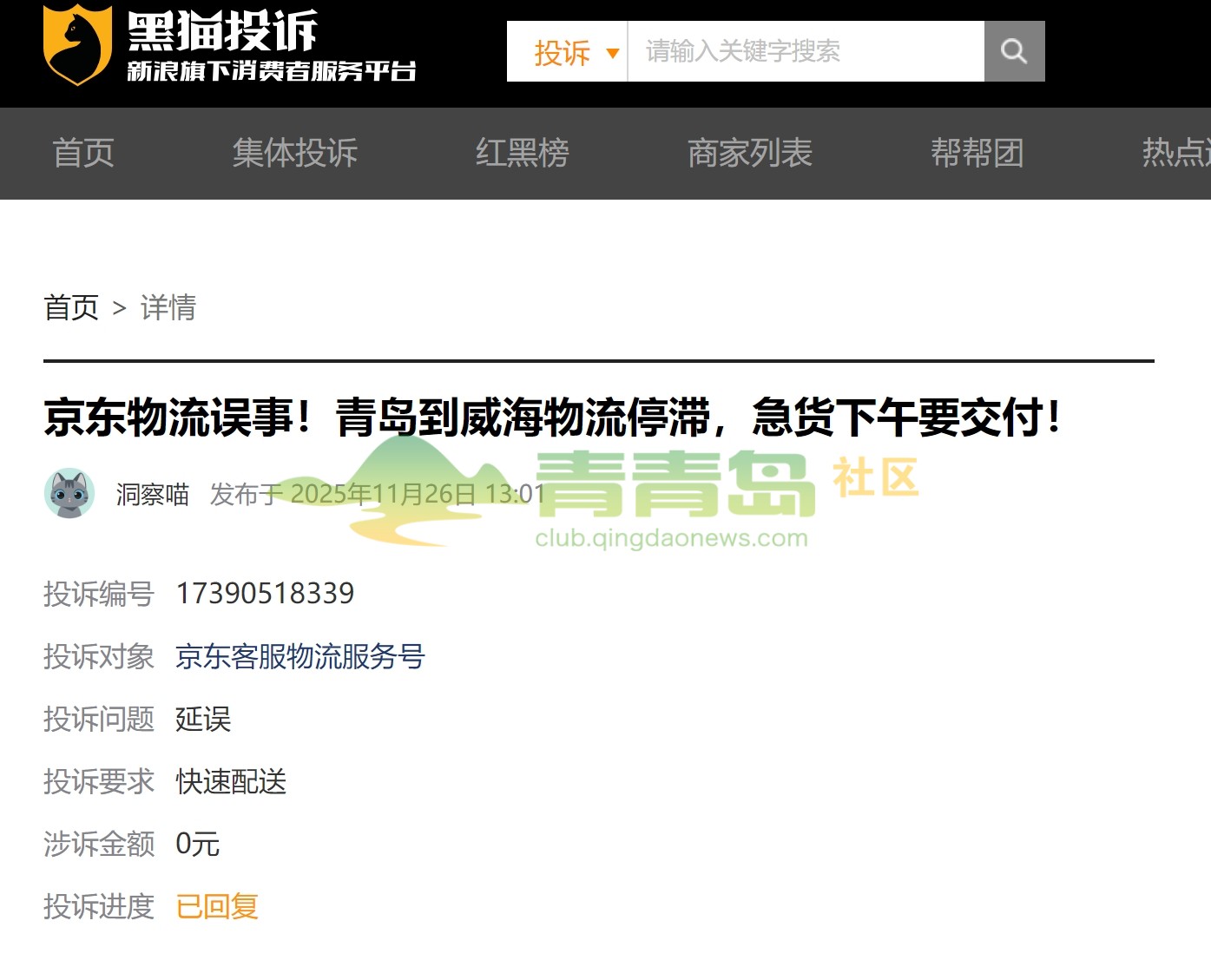Image resolution: width=1211 pixels, height=980 pixels.
Task: Click the complaint number 17390518339
Action: pyautogui.click(x=265, y=594)
